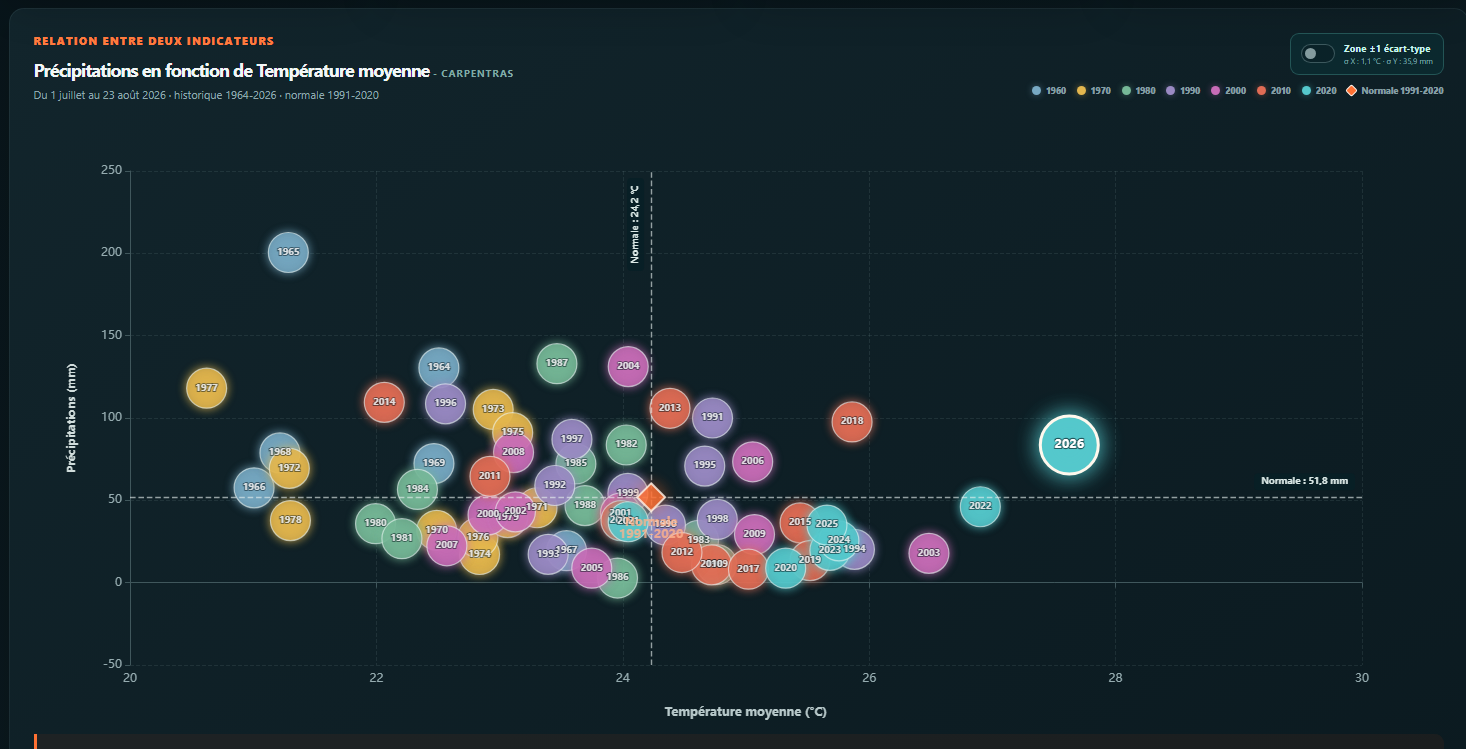Toggle the 1960 decade legend entry

(x=1049, y=91)
